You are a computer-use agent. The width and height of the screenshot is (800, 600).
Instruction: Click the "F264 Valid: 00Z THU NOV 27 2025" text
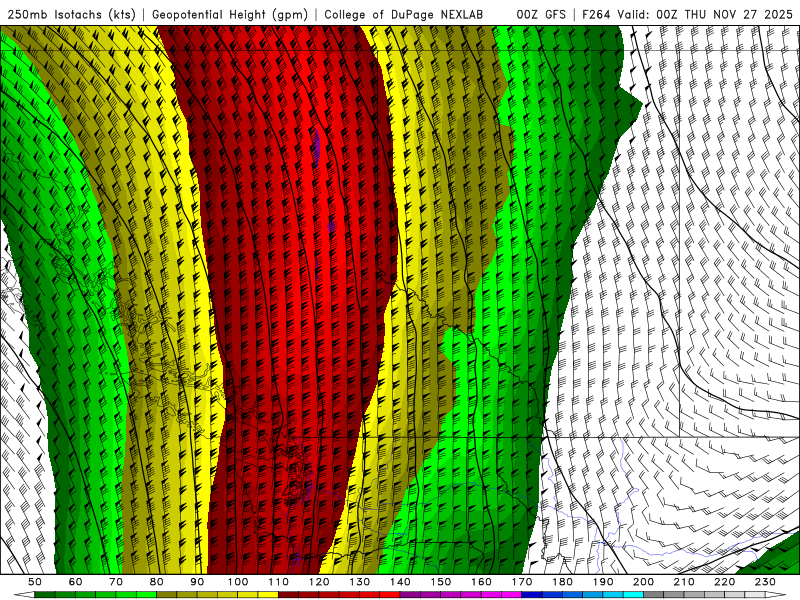pyautogui.click(x=687, y=14)
